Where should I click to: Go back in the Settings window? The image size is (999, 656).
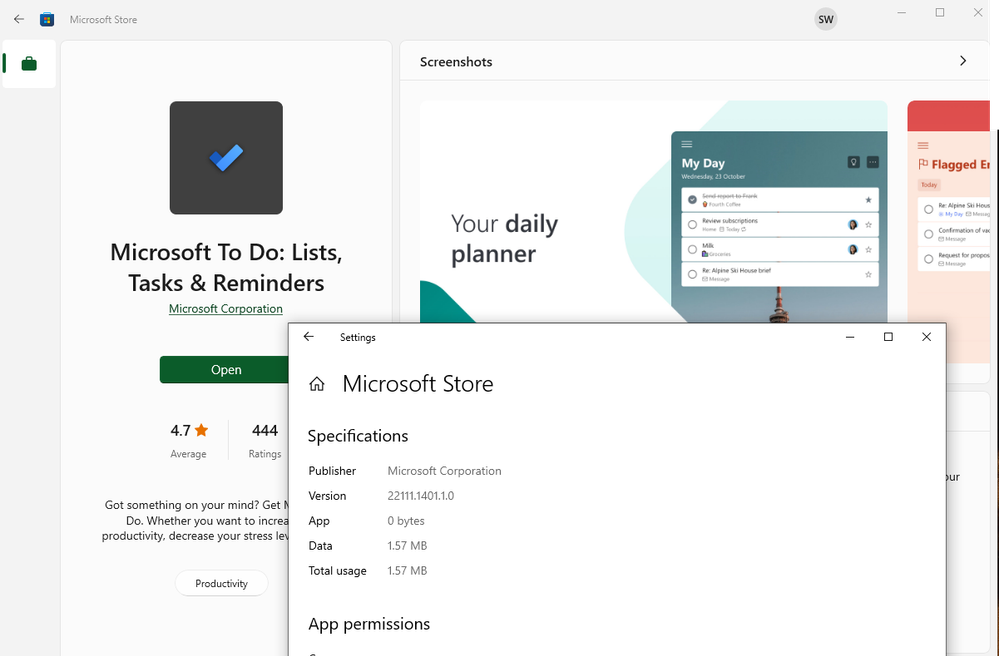pyautogui.click(x=309, y=337)
